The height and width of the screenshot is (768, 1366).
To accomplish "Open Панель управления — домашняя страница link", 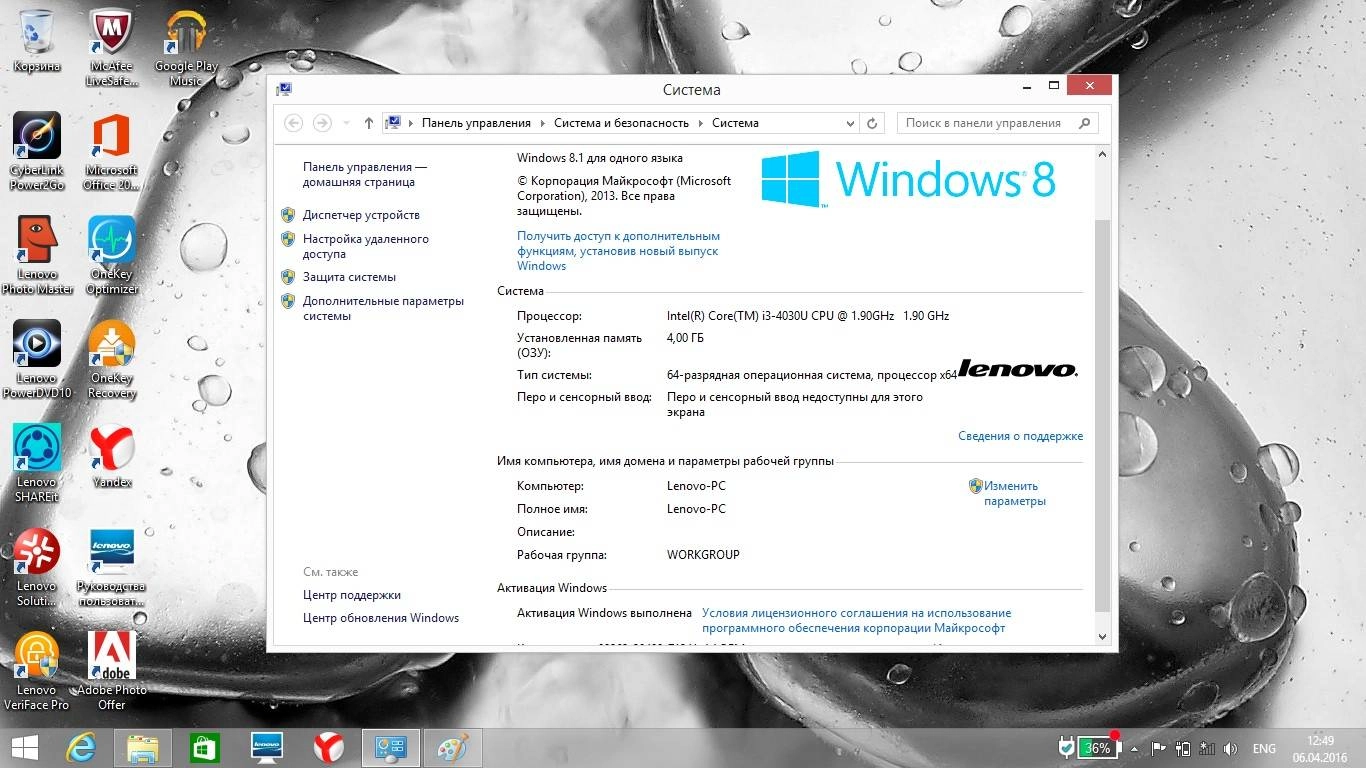I will coord(365,175).
